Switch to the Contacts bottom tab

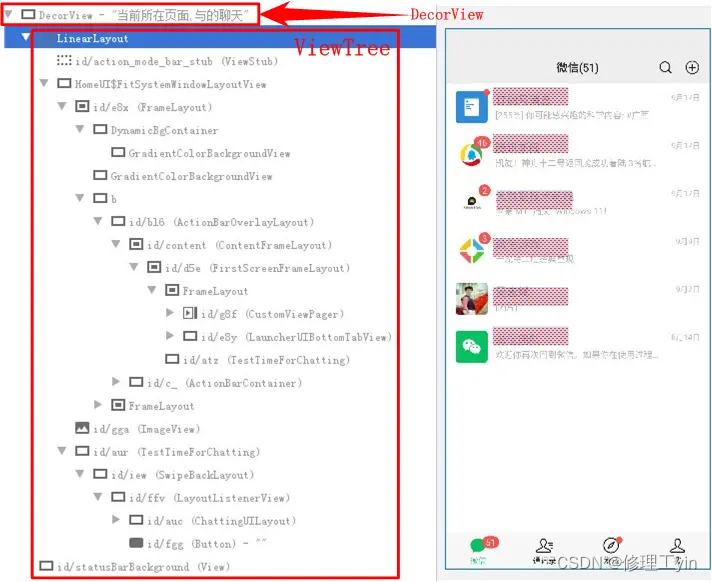(x=544, y=551)
